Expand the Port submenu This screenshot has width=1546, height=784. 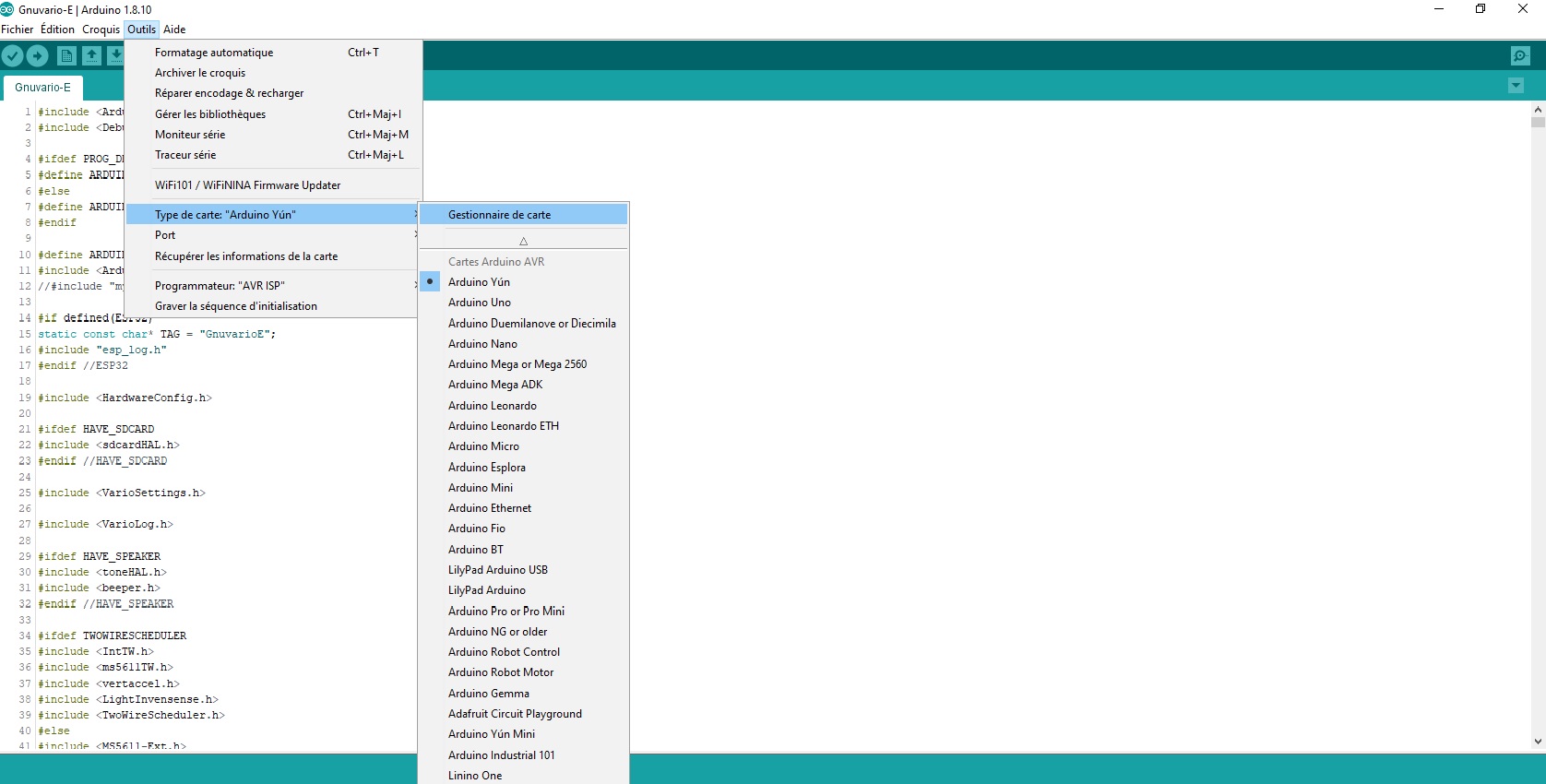(x=274, y=235)
